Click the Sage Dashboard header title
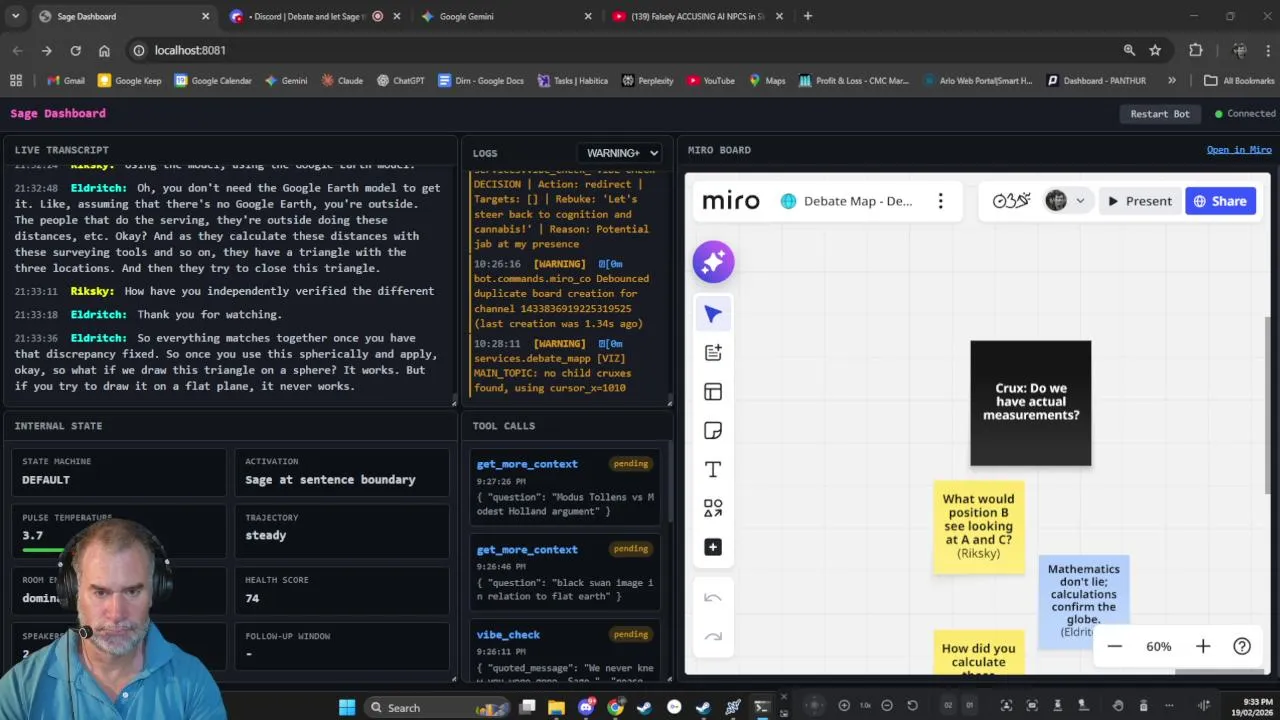1280x720 pixels. click(58, 114)
